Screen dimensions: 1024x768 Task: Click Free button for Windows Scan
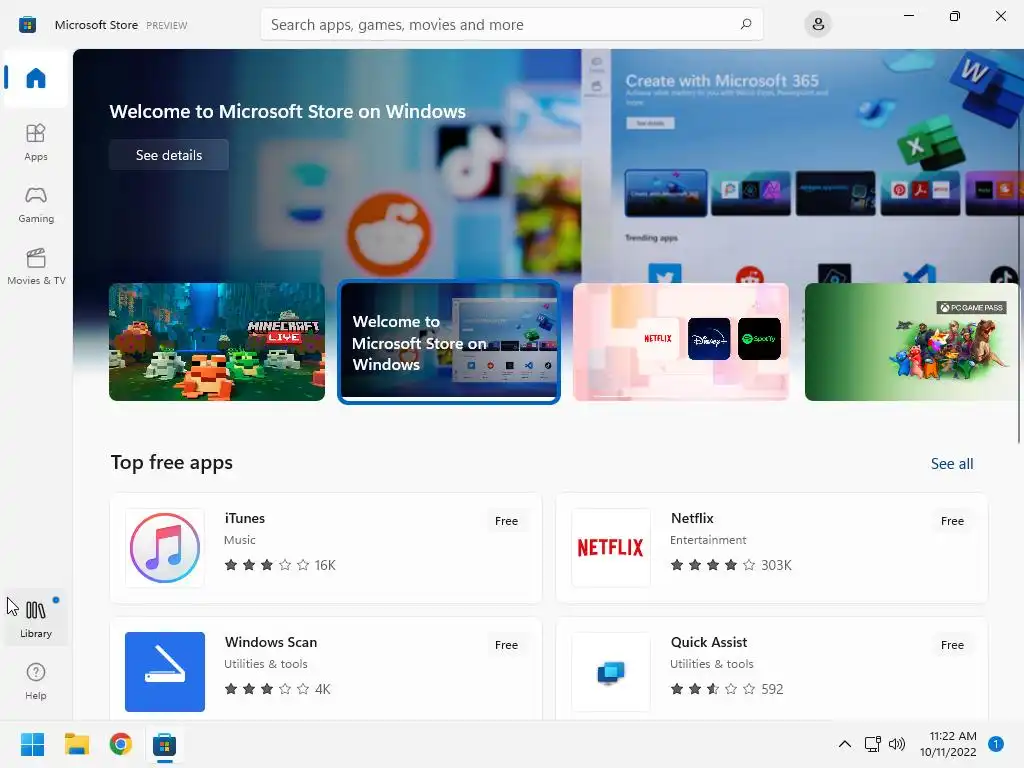(x=506, y=645)
